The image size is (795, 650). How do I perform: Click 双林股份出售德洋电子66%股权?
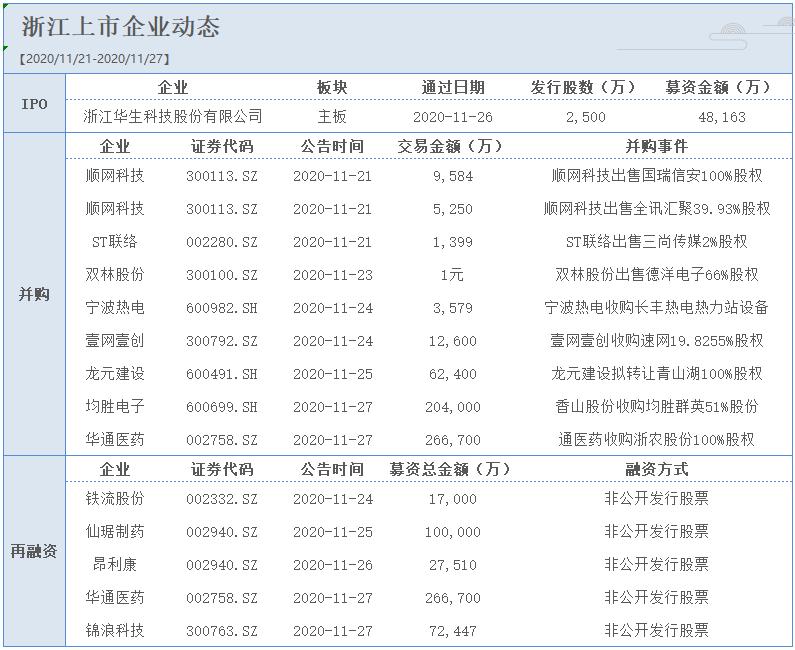pos(657,274)
